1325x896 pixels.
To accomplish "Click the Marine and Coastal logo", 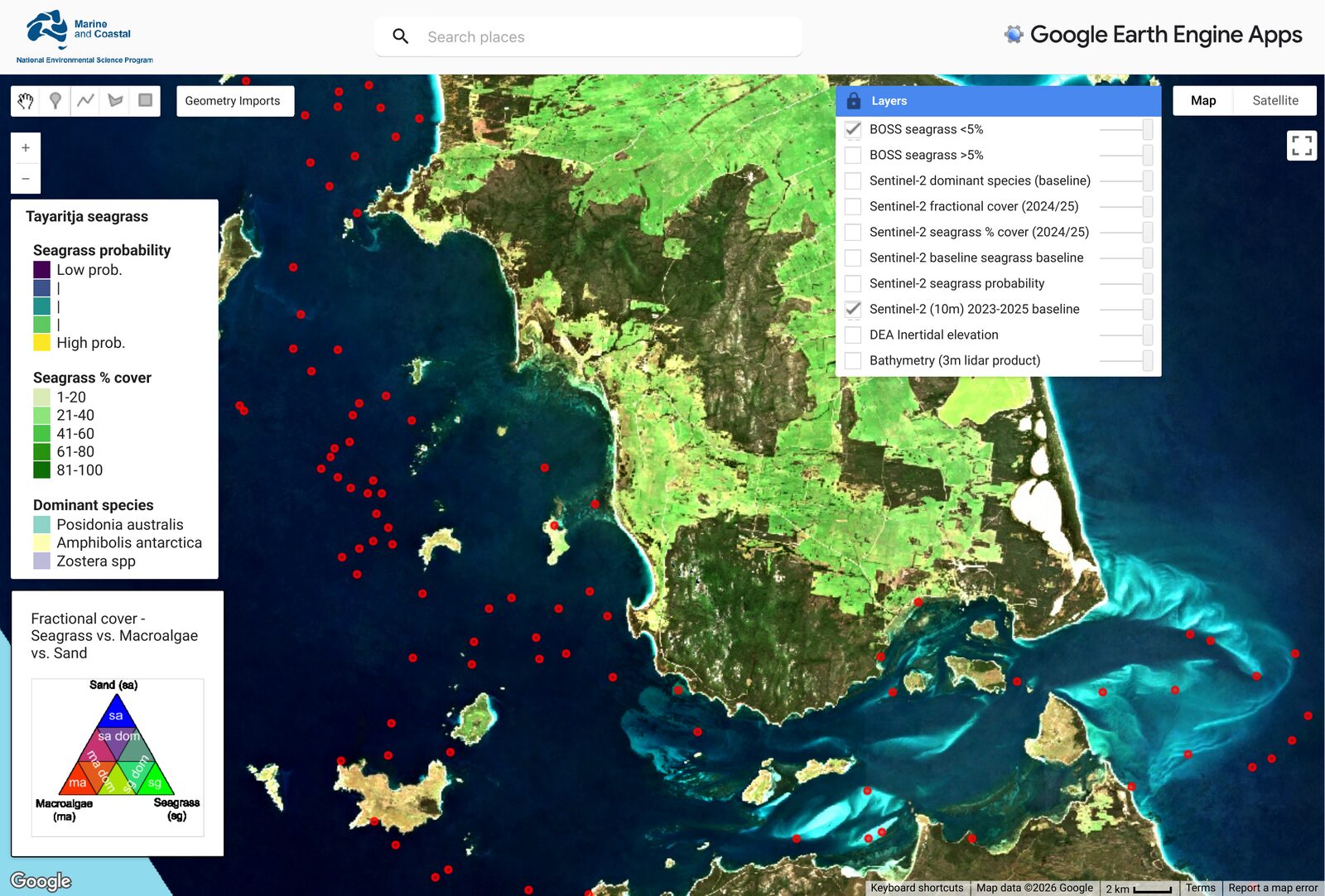I will tap(84, 37).
